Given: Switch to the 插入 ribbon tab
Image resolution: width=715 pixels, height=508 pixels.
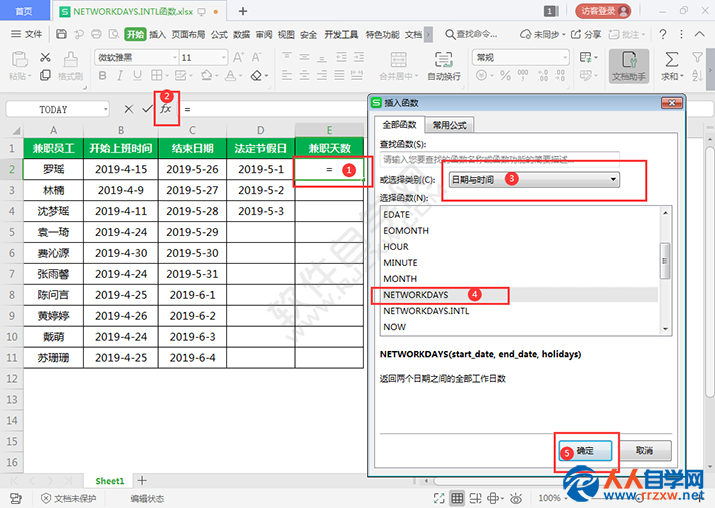Looking at the screenshot, I should pos(157,34).
